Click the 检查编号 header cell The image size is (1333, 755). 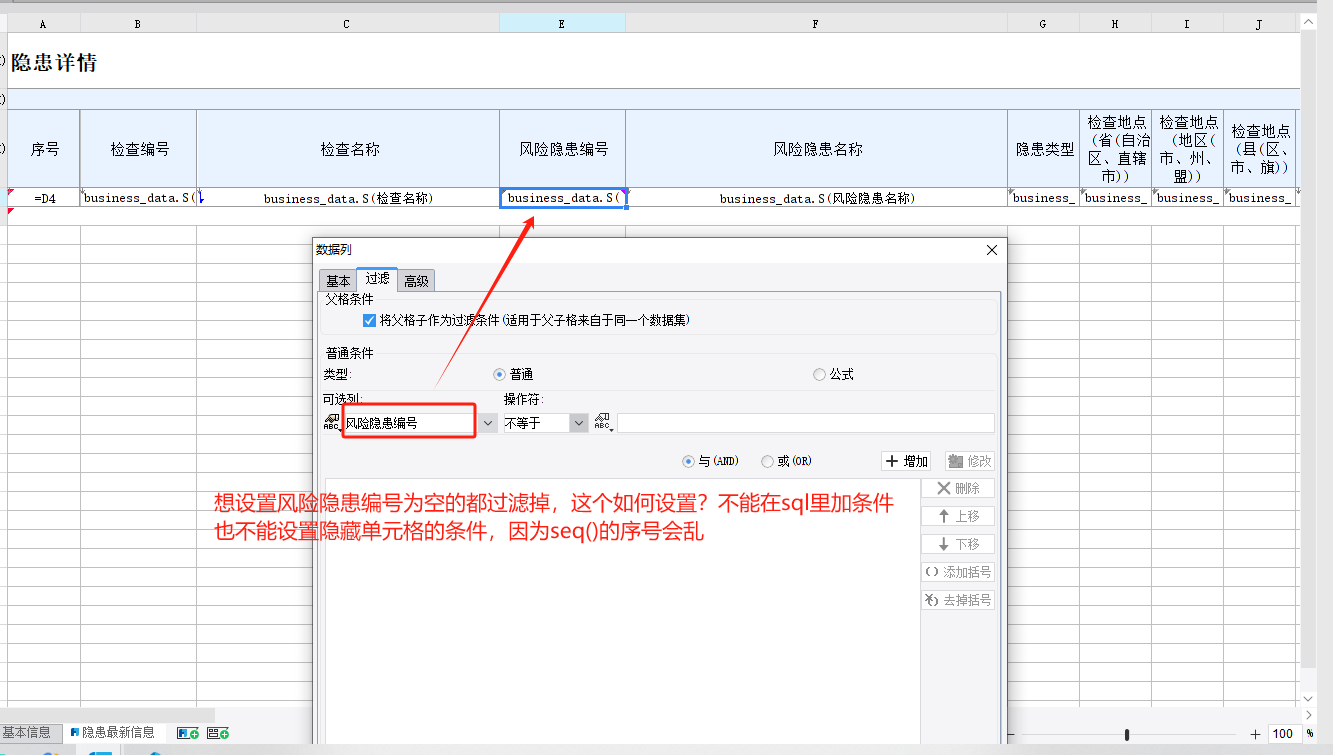pyautogui.click(x=138, y=149)
